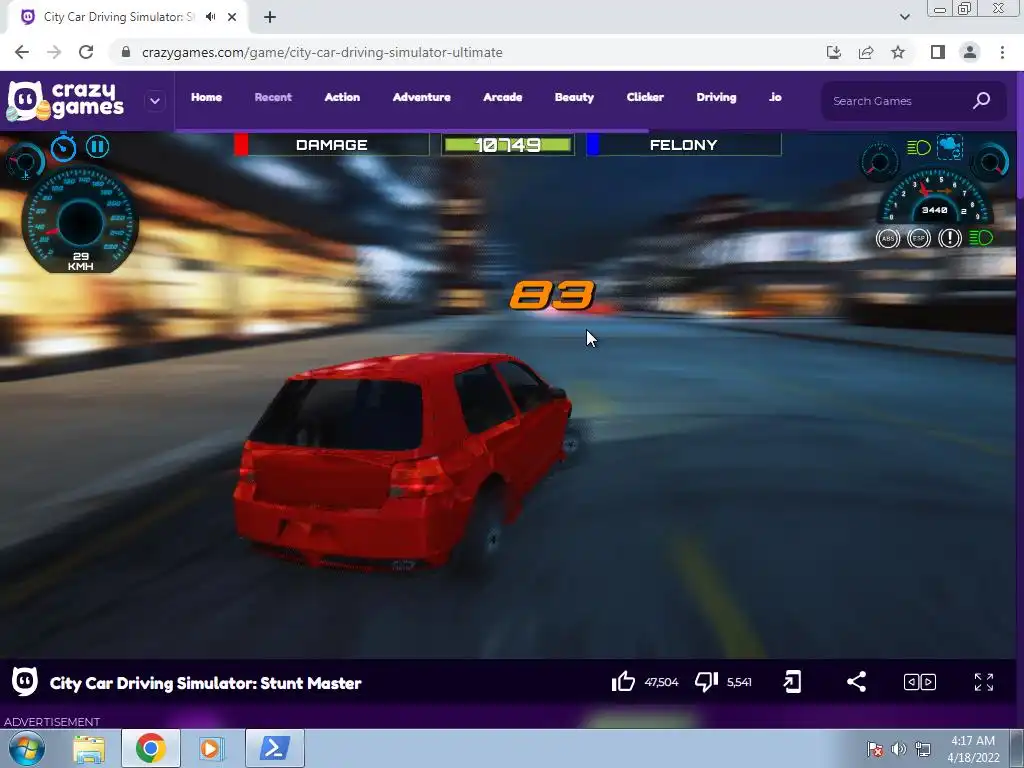Click the weather cloud change icon
The image size is (1024, 768).
tap(950, 147)
